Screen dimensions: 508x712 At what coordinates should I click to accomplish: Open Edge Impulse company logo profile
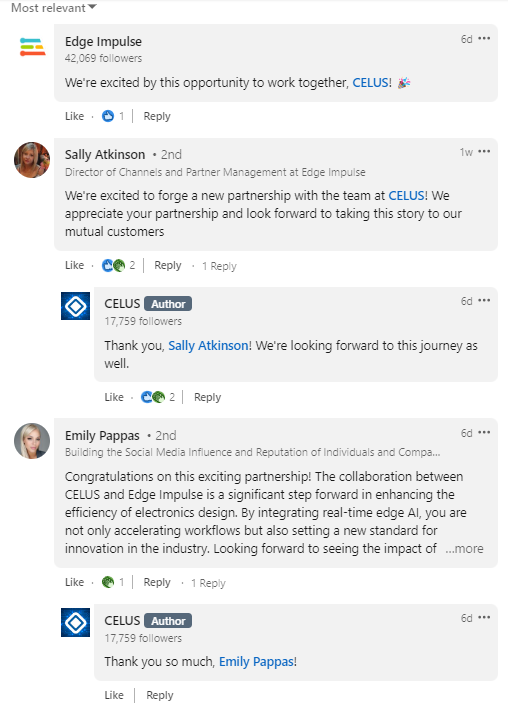(x=32, y=47)
